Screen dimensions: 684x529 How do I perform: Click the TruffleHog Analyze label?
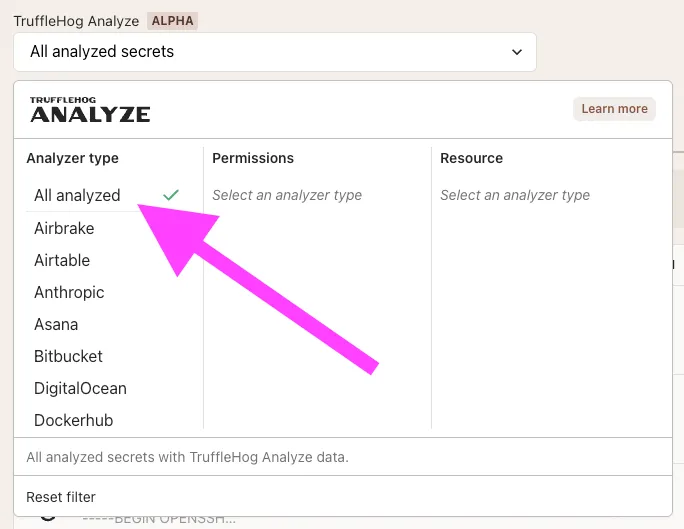[x=76, y=21]
